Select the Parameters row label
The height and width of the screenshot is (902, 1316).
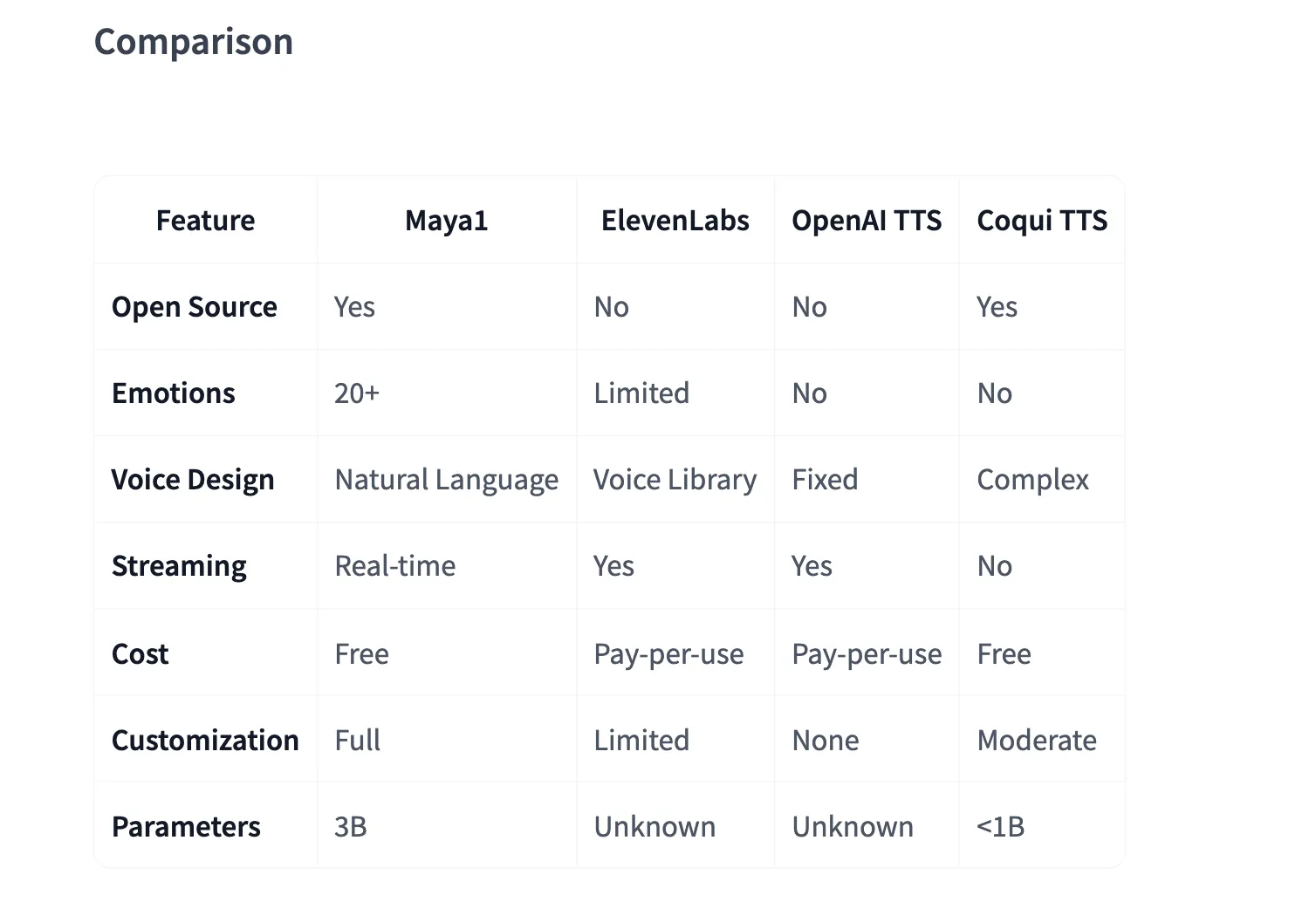click(x=186, y=827)
